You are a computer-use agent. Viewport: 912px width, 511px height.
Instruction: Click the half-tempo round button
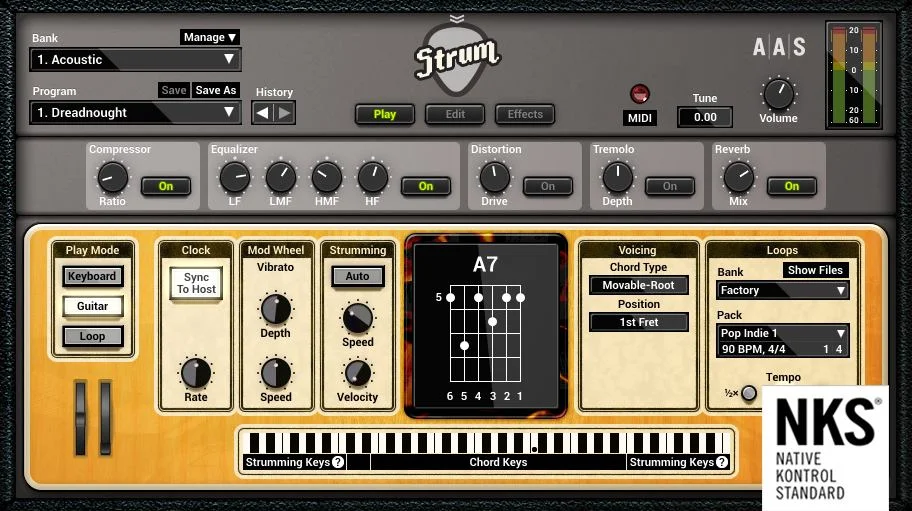pos(748,393)
